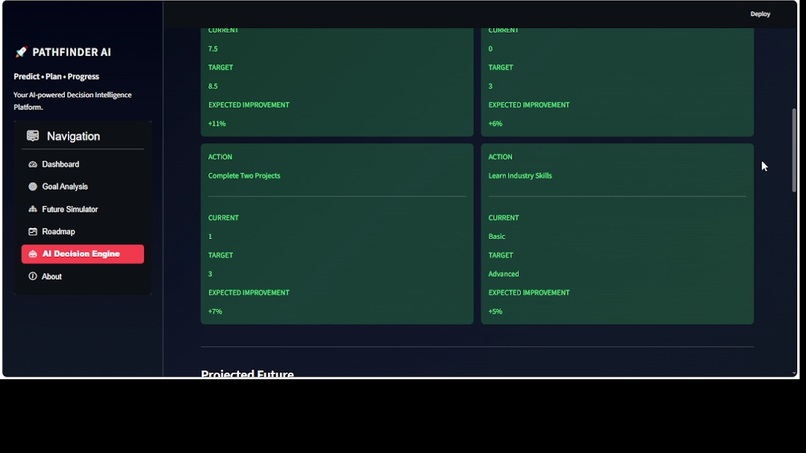Click the AI Decision Engine robot icon
This screenshot has height=453, width=806.
(x=33, y=254)
